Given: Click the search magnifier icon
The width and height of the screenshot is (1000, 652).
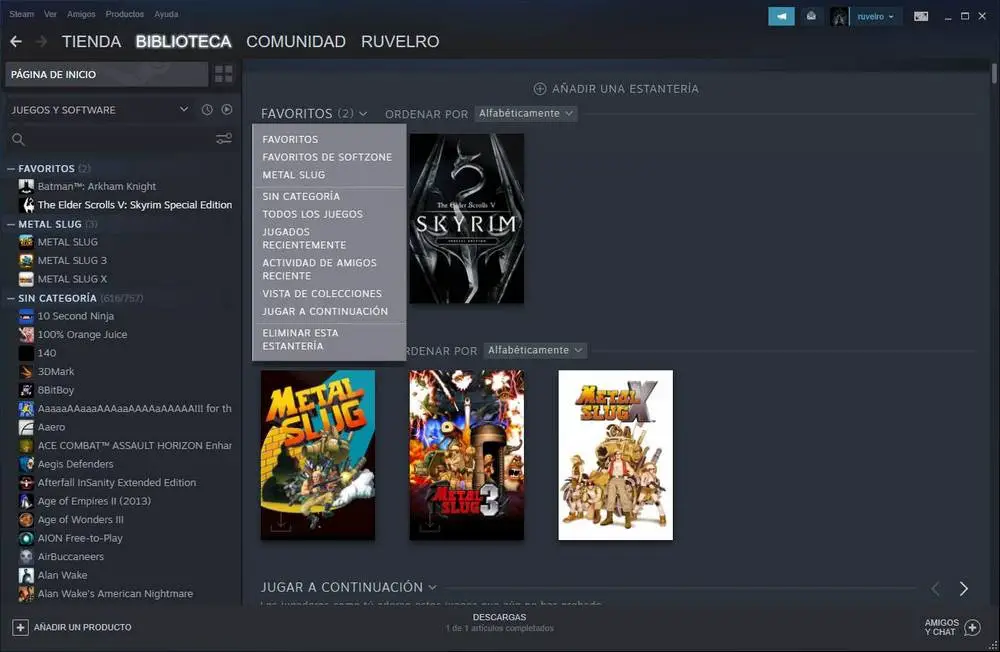Looking at the screenshot, I should tap(18, 139).
